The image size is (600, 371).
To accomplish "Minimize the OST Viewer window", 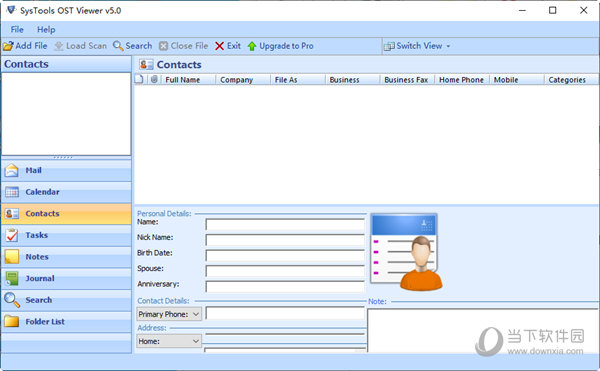I will pyautogui.click(x=522, y=10).
